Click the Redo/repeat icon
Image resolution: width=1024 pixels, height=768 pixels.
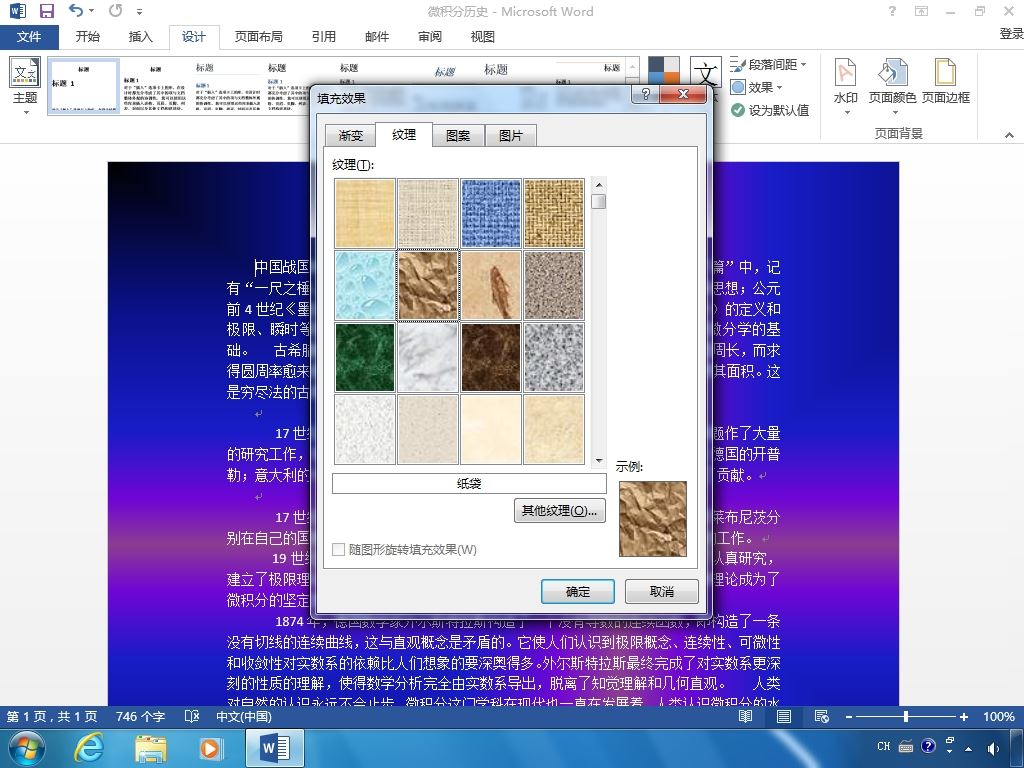tap(116, 10)
